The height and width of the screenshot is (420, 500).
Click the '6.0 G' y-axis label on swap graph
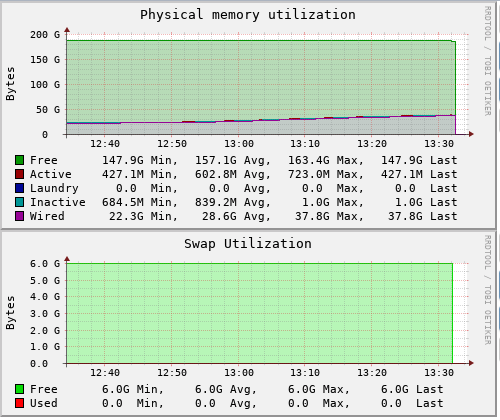click(x=45, y=264)
